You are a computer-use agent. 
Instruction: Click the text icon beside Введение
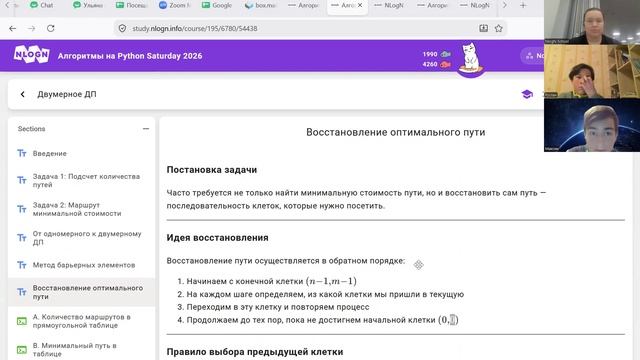click(22, 153)
